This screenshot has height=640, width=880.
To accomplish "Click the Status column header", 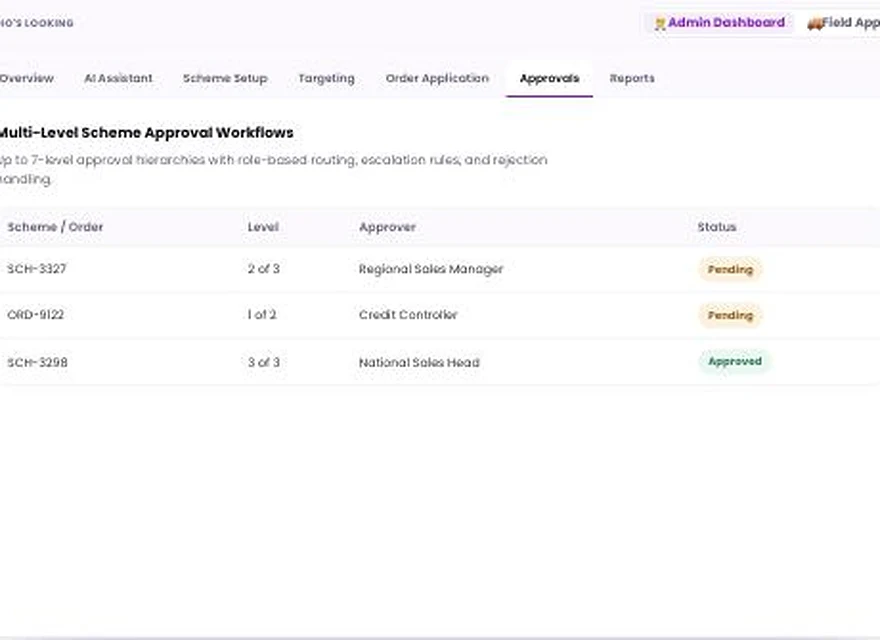I will 717,227.
